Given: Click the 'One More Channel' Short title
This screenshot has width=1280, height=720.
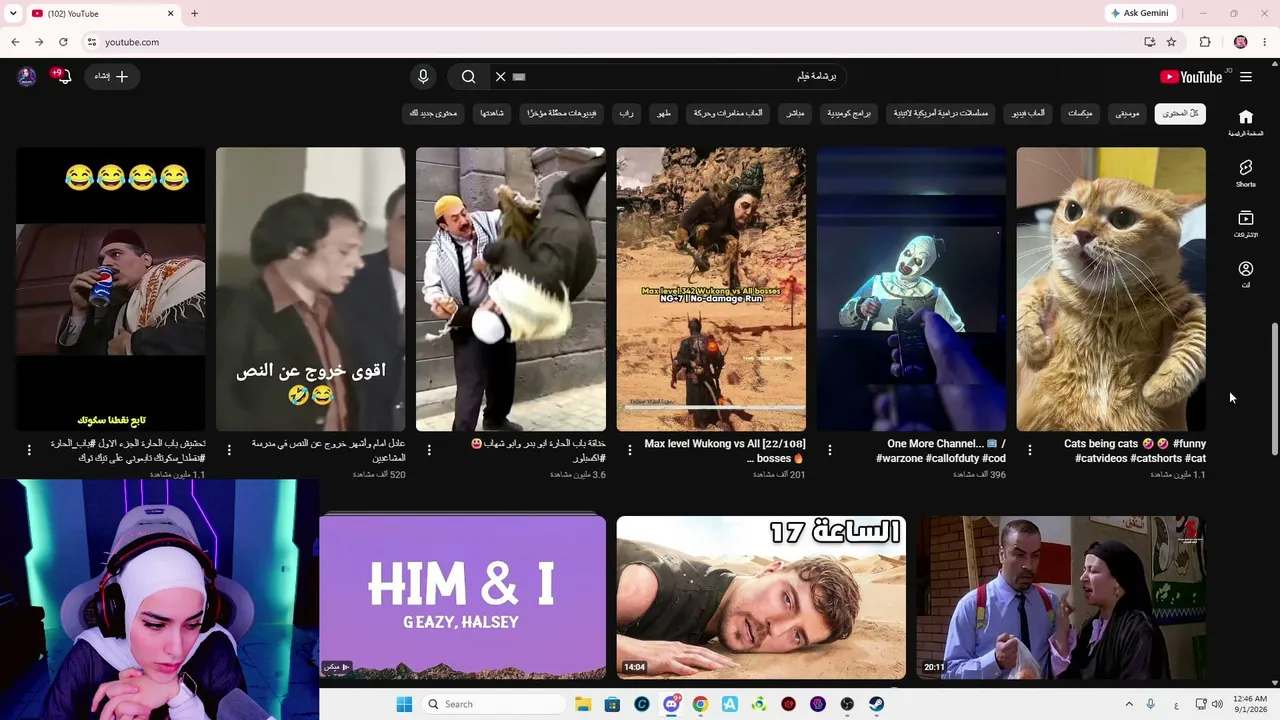Looking at the screenshot, I should pyautogui.click(x=941, y=451).
